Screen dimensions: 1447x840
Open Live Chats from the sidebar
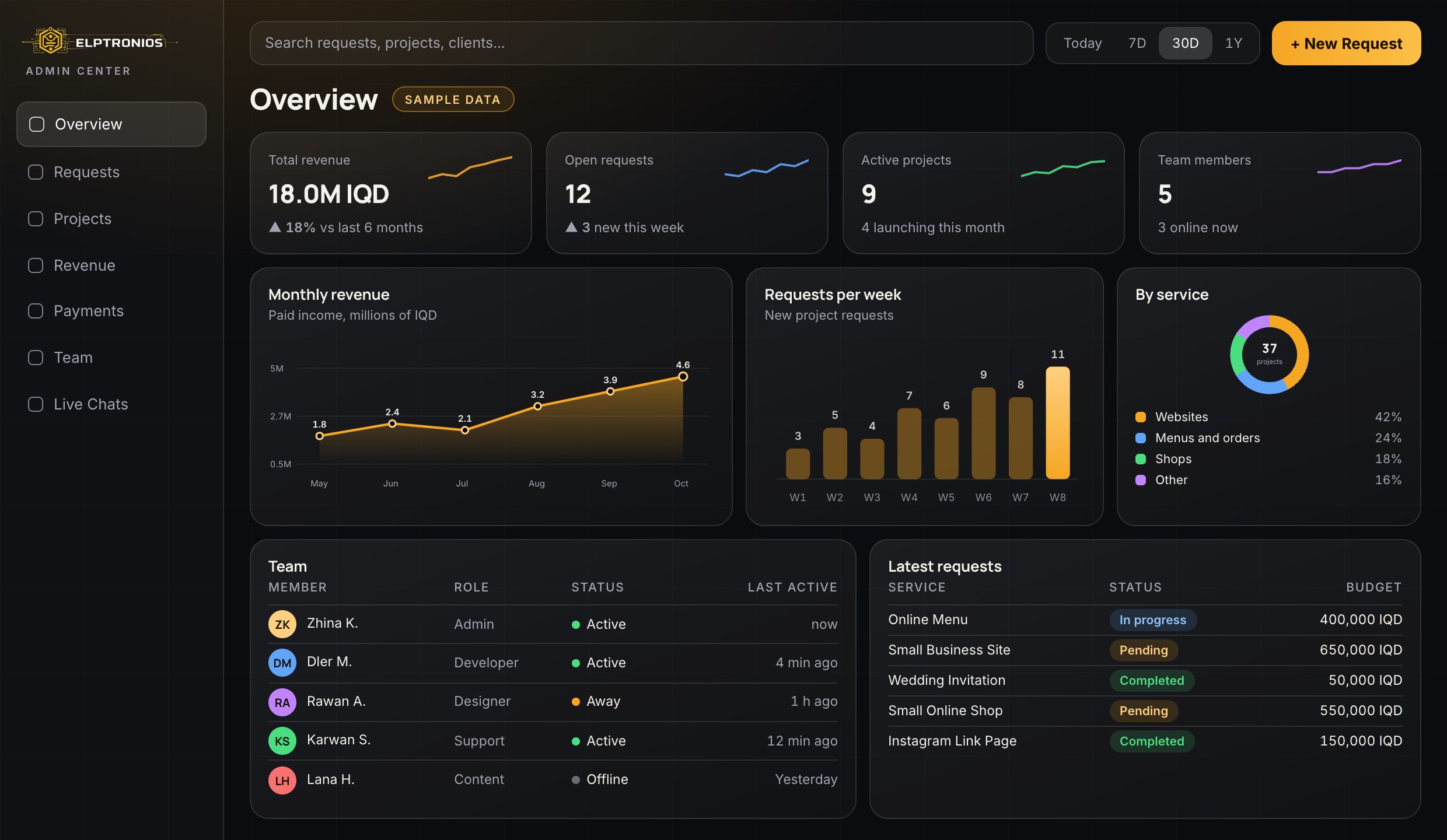(x=111, y=404)
